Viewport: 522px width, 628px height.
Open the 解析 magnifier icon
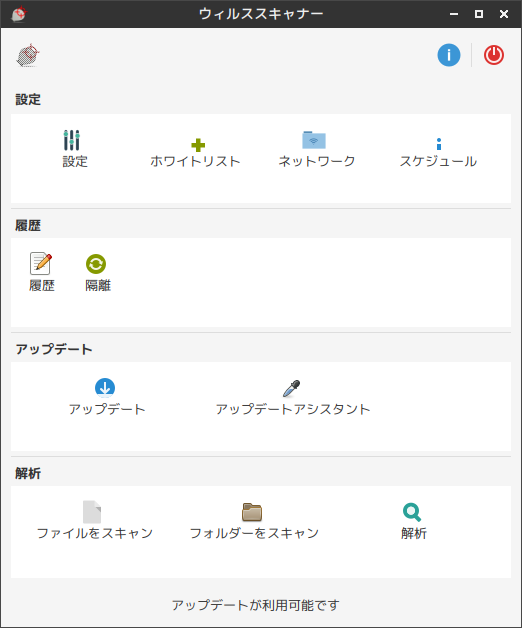[x=412, y=512]
